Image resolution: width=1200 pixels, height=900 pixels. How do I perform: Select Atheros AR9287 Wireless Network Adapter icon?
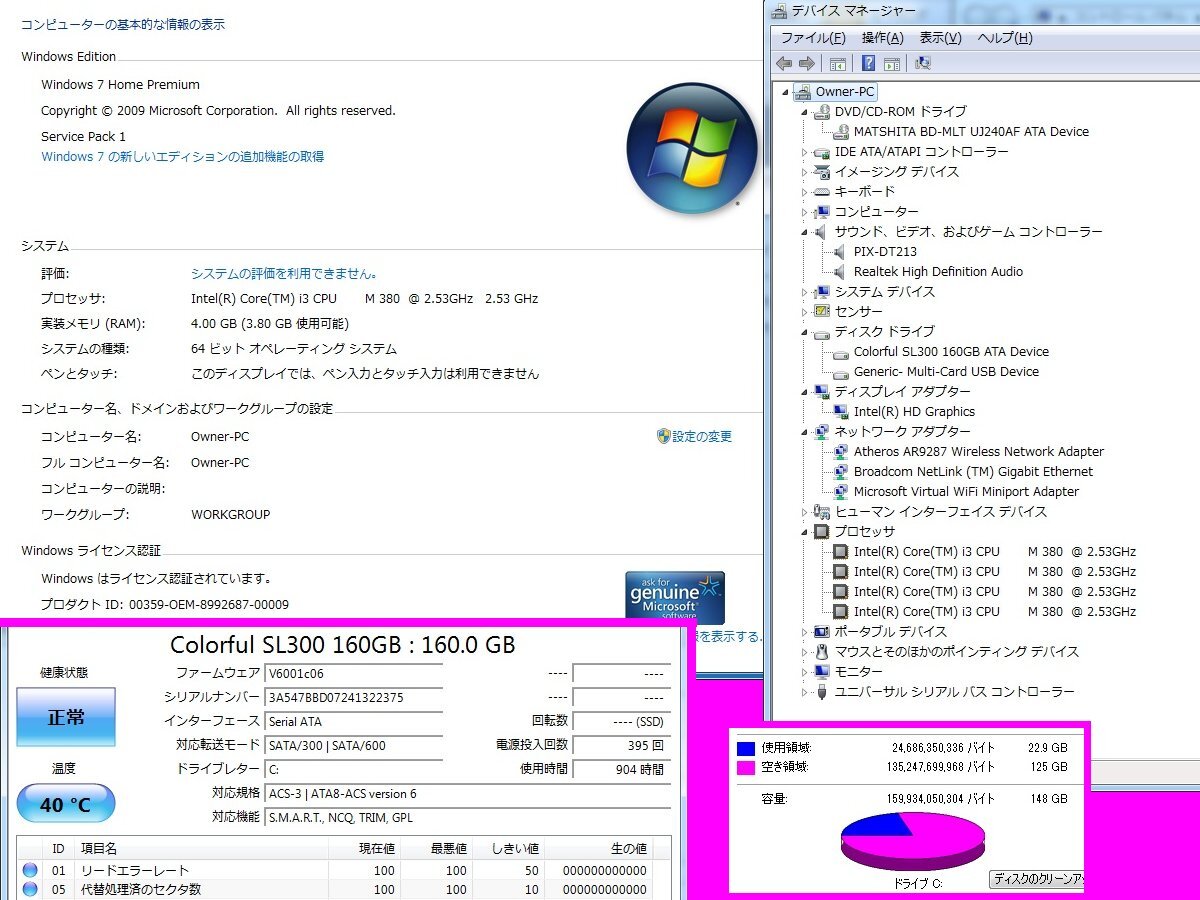point(841,451)
